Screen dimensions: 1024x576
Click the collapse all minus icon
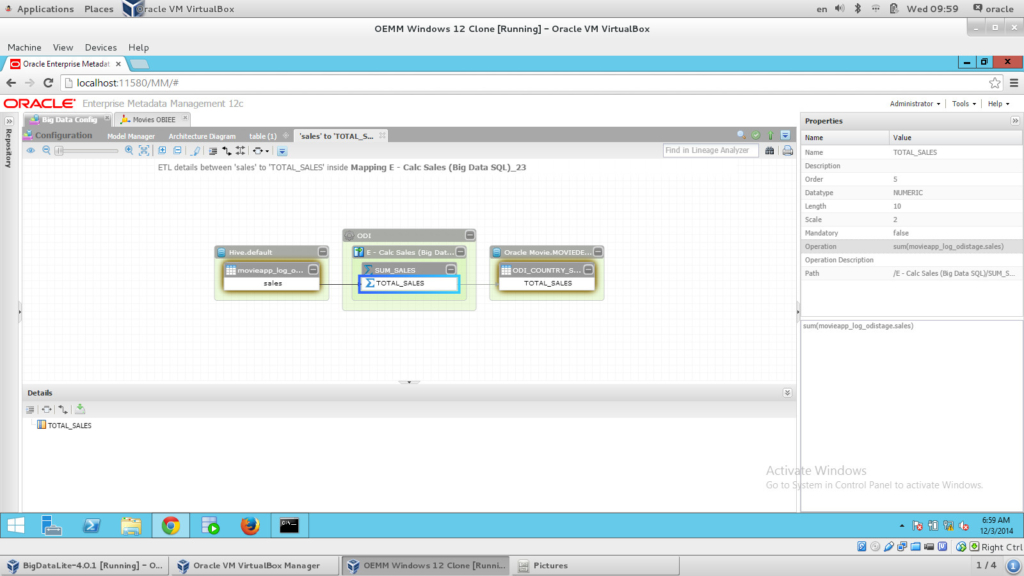coord(178,151)
